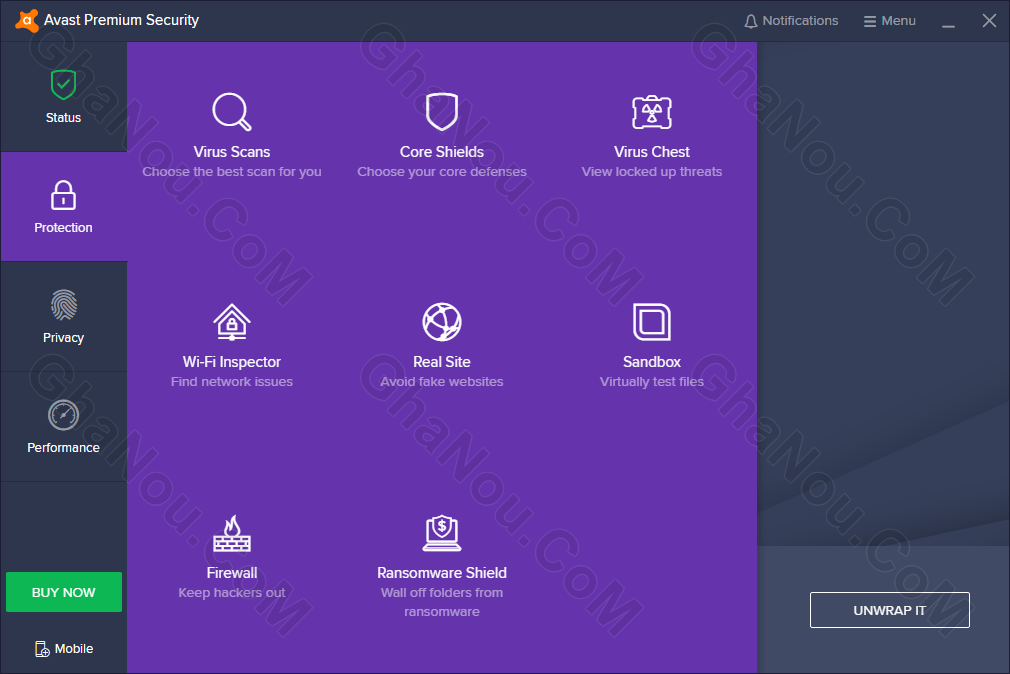This screenshot has width=1010, height=674.
Task: Switch to the Status tab label
Action: [63, 118]
